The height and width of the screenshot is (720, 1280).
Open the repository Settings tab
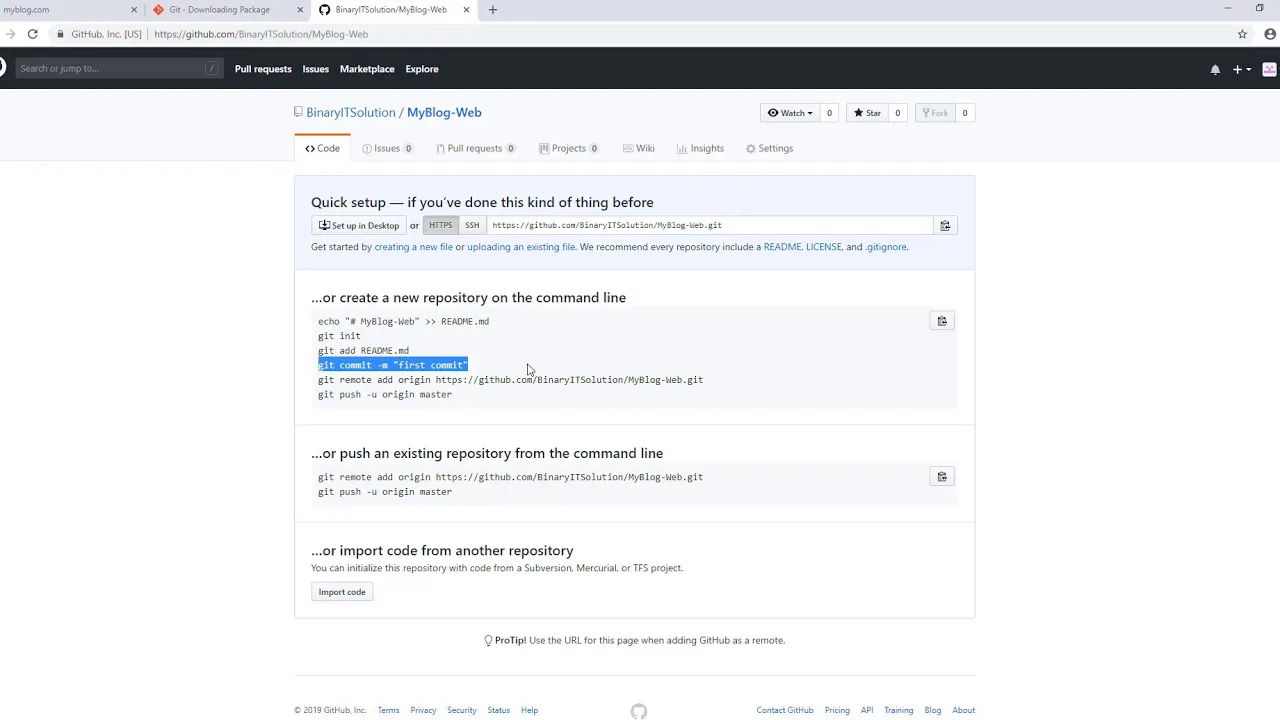[769, 148]
